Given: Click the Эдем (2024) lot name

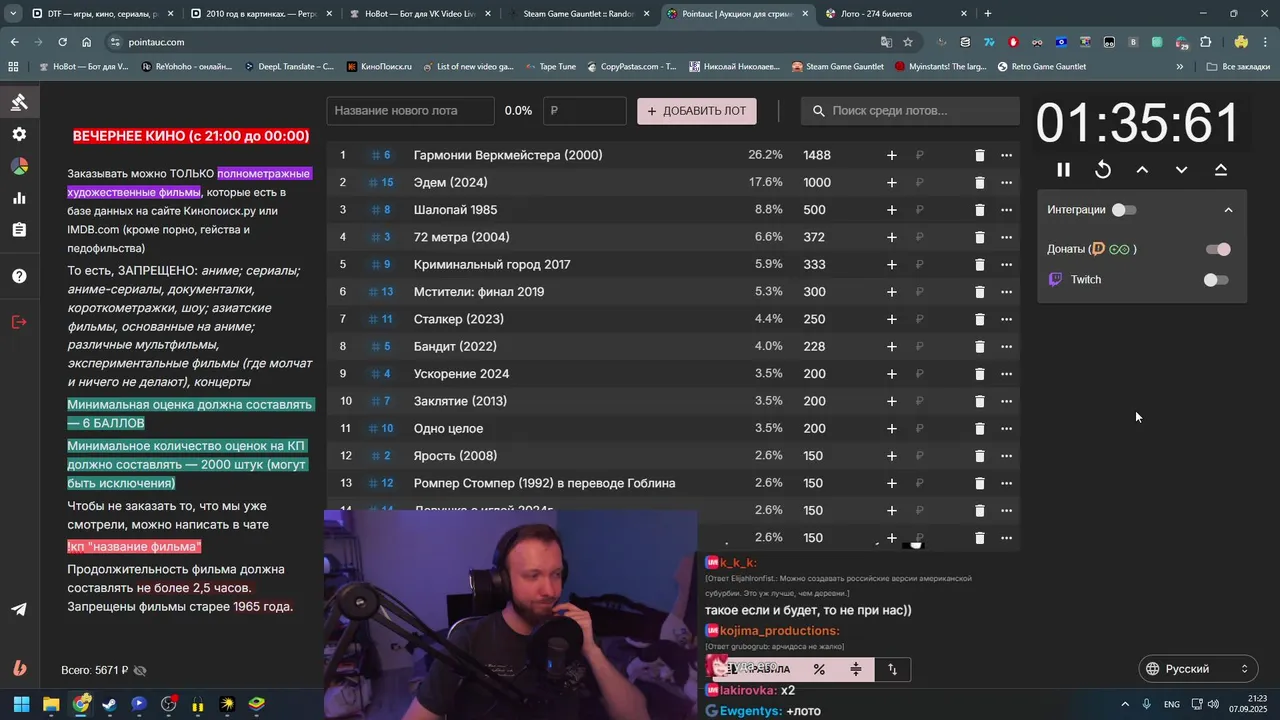Looking at the screenshot, I should [x=450, y=182].
